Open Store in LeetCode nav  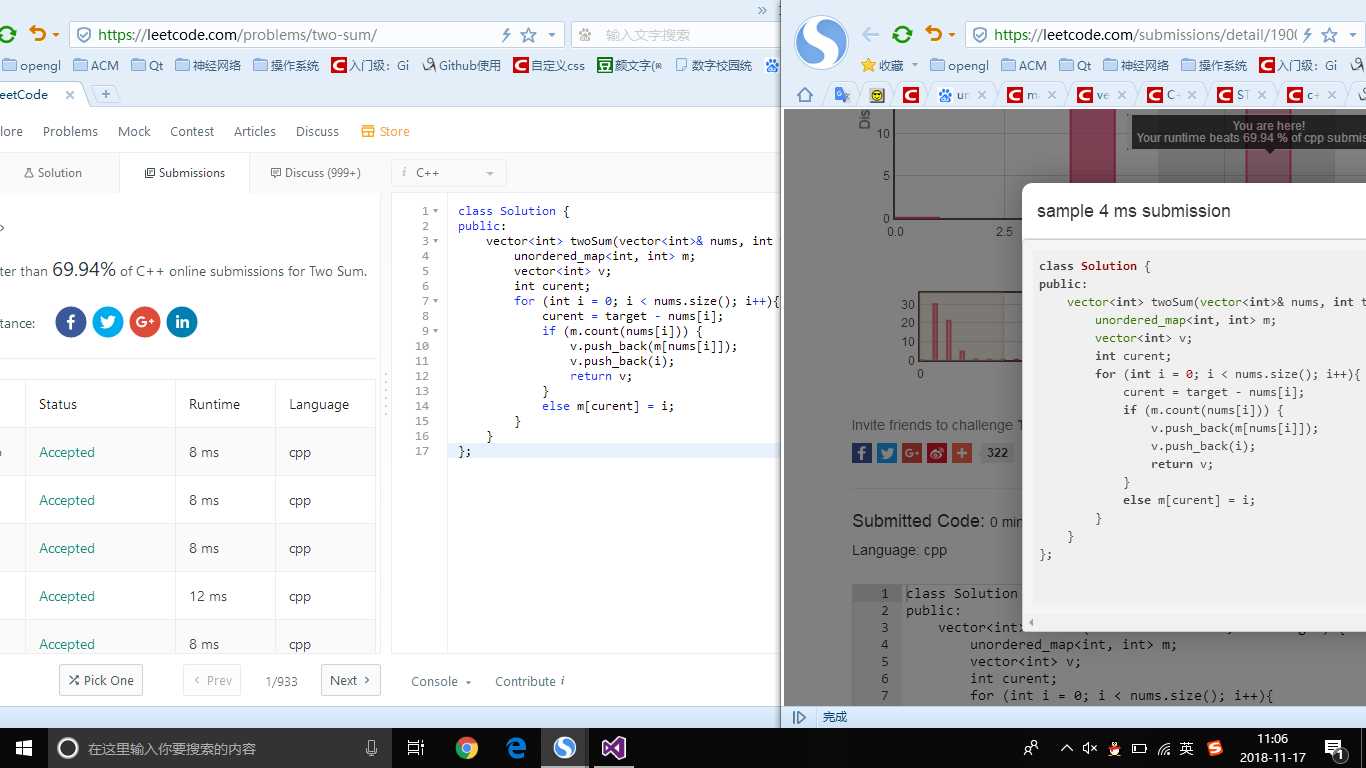385,131
